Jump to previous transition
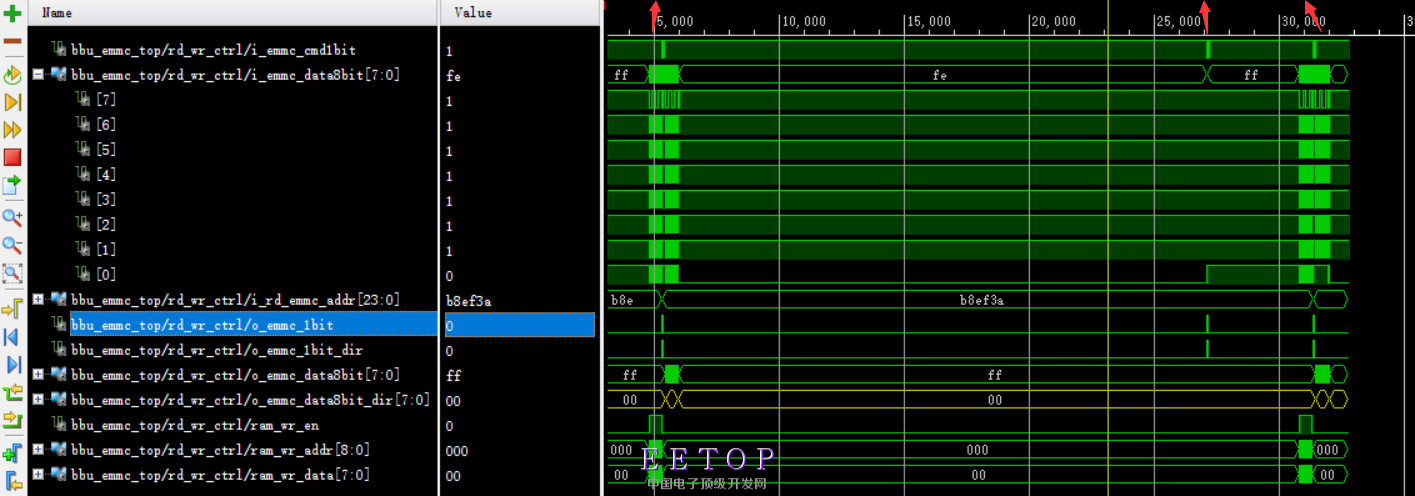Image resolution: width=1415 pixels, height=496 pixels. tap(12, 392)
